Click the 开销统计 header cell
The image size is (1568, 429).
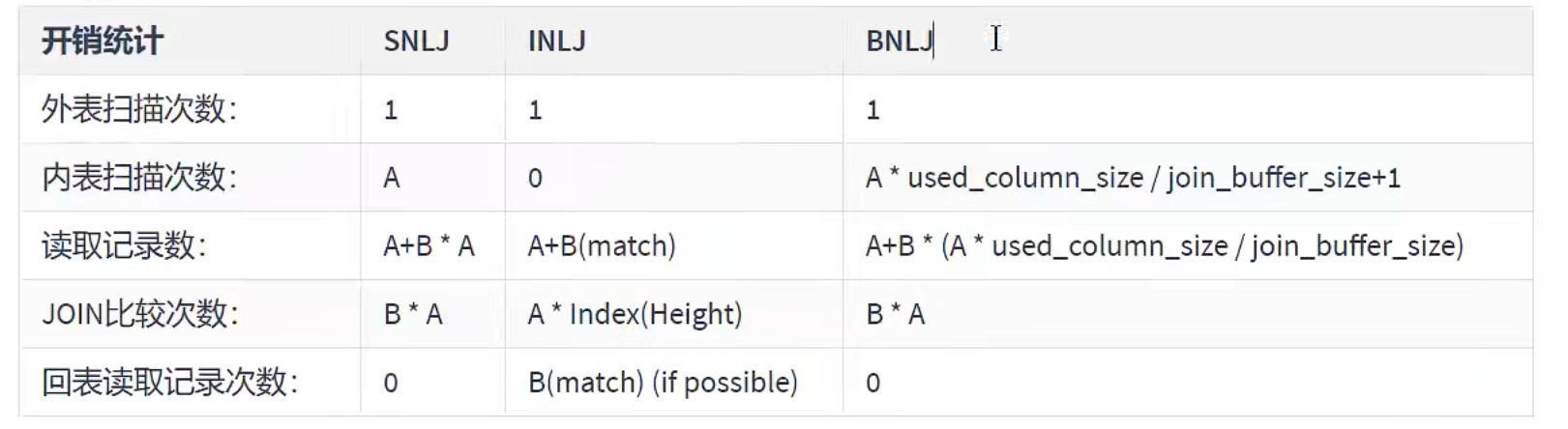(103, 42)
